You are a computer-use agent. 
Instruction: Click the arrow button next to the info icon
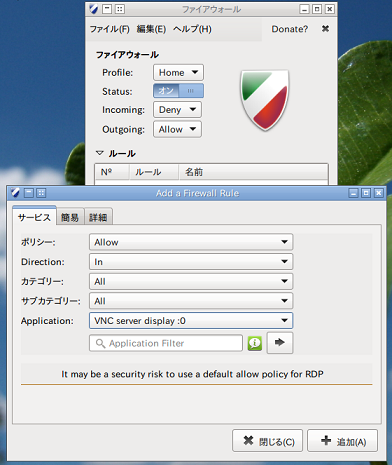[280, 342]
